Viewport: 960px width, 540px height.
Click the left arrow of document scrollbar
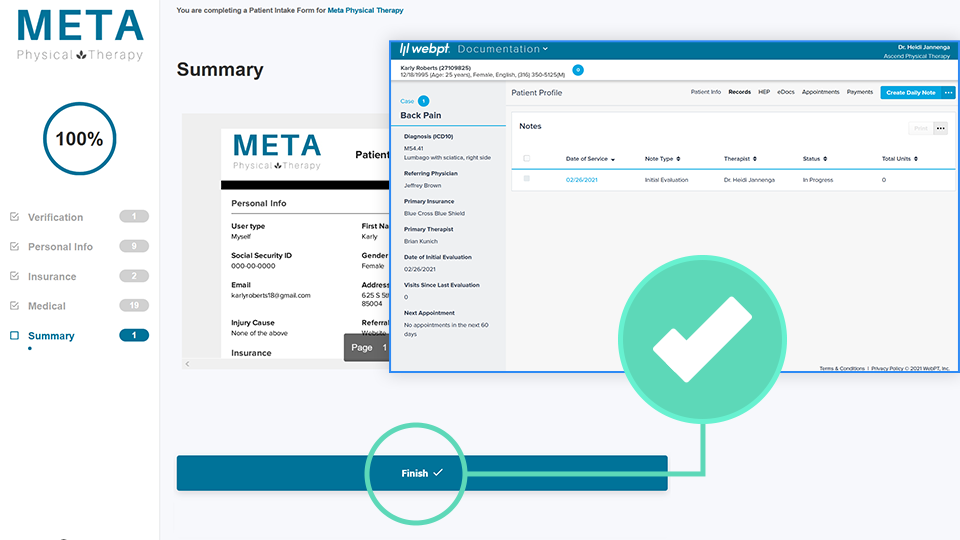(186, 364)
